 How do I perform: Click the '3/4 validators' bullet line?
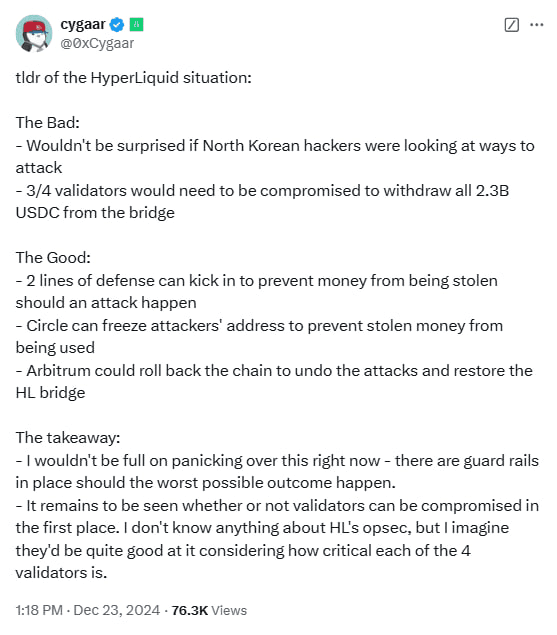pyautogui.click(x=262, y=201)
